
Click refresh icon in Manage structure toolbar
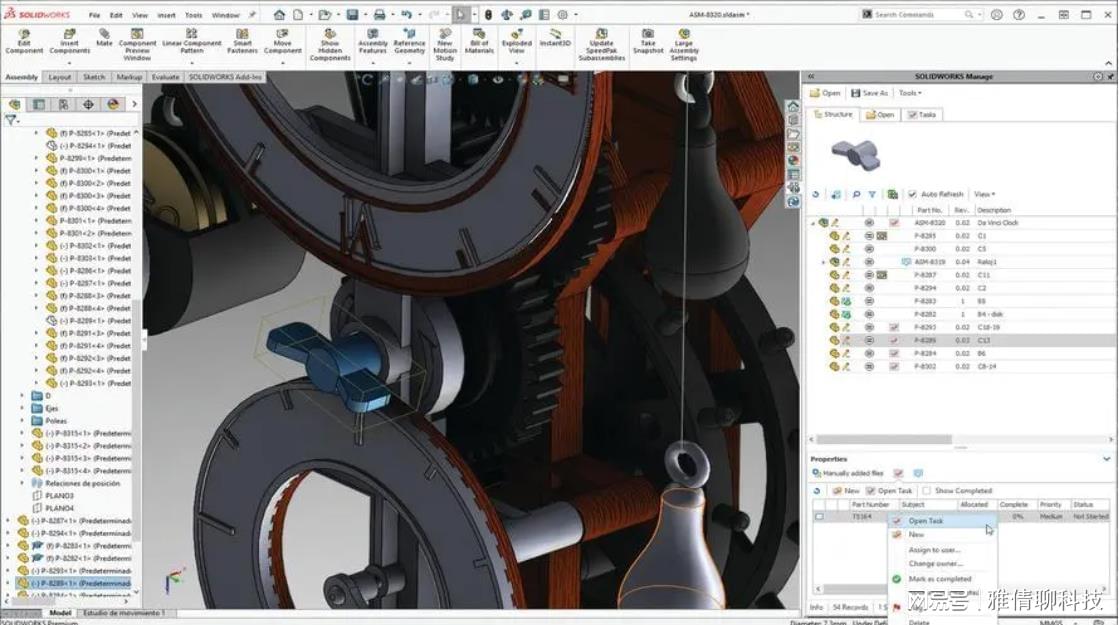coord(816,194)
